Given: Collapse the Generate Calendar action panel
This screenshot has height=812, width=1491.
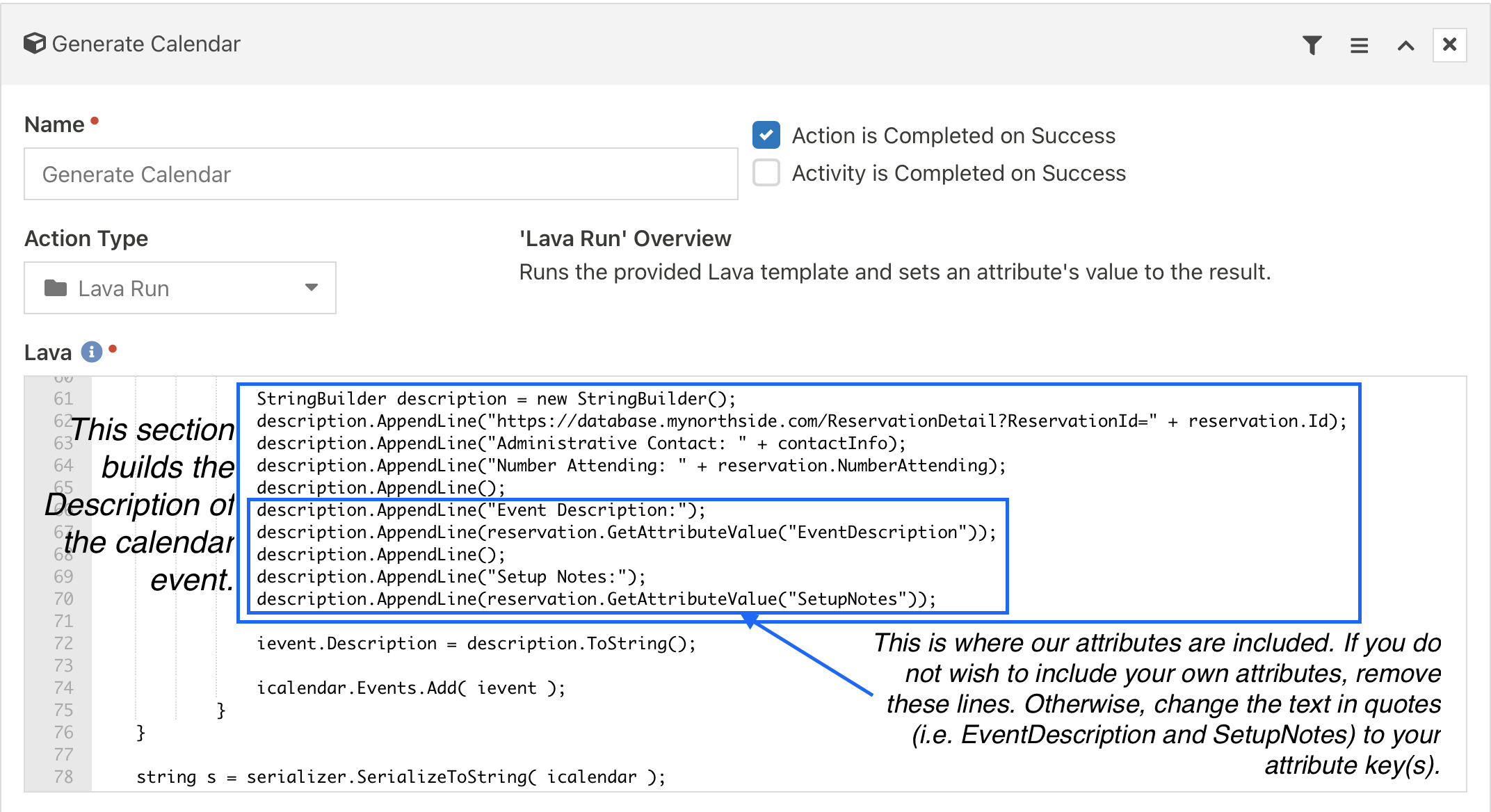Looking at the screenshot, I should (1405, 46).
